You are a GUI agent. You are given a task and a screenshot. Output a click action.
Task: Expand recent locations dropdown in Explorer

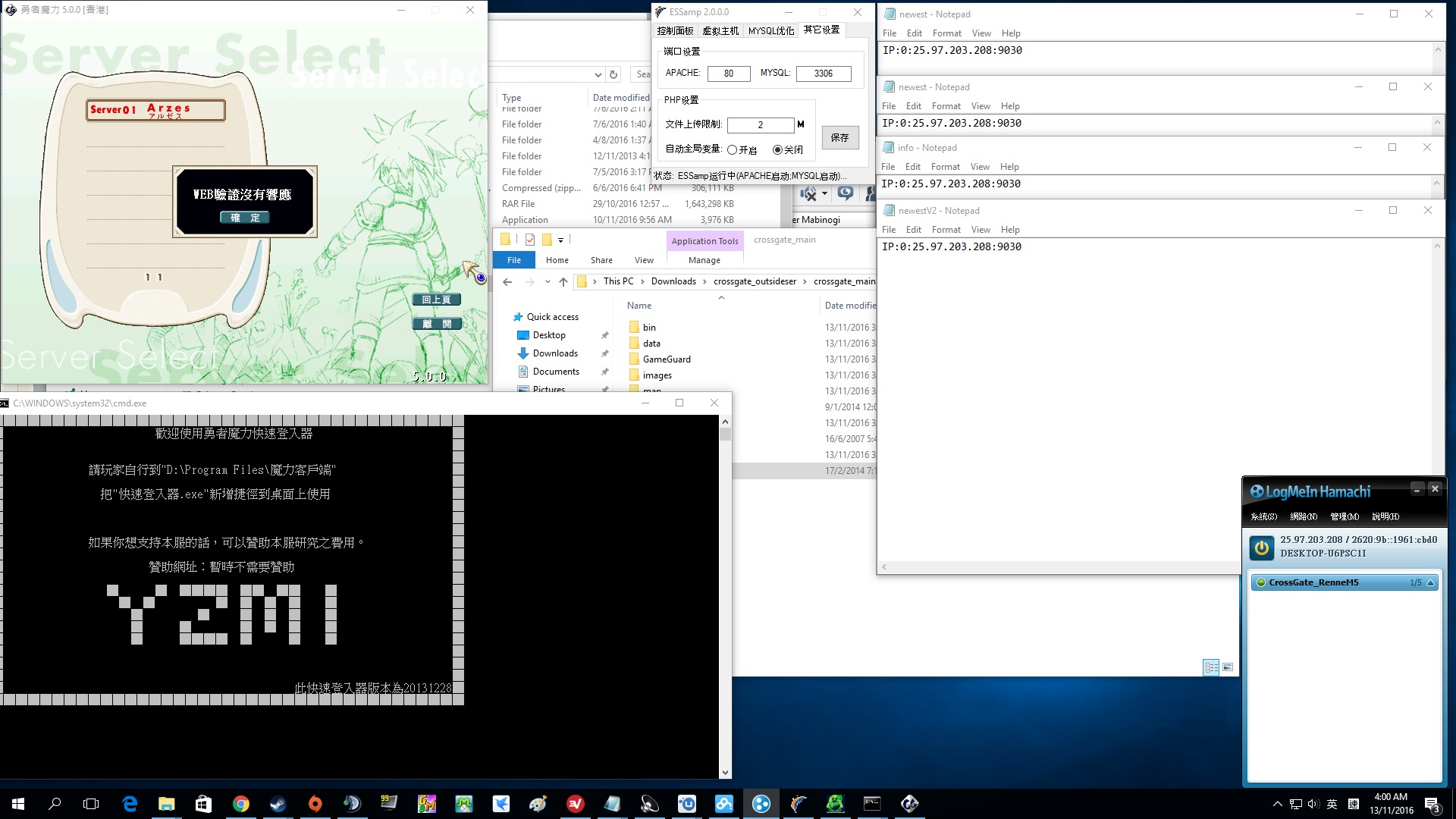(548, 281)
